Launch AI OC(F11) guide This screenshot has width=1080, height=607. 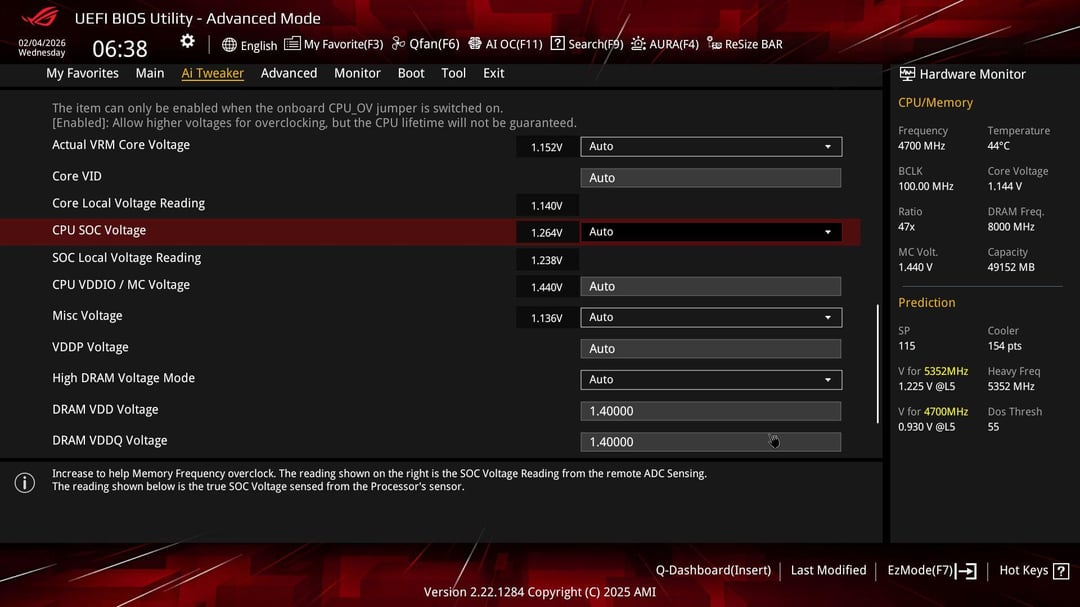point(475,44)
